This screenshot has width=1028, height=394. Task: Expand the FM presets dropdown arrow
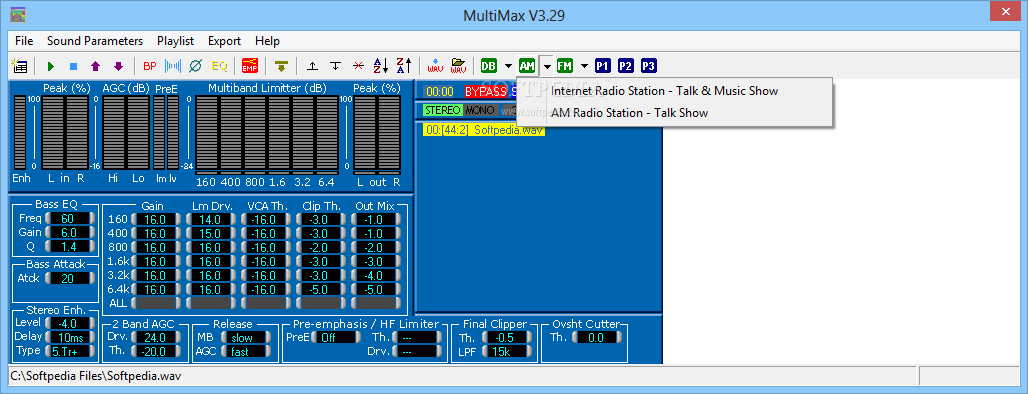coord(583,66)
